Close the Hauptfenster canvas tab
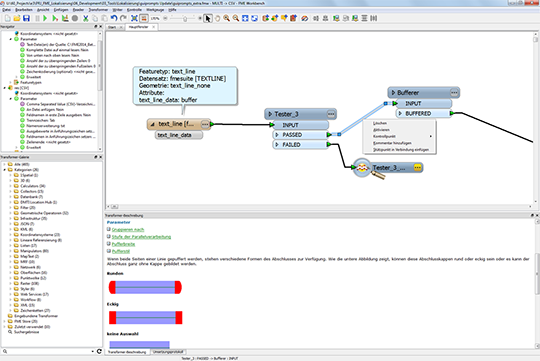The width and height of the screenshot is (540, 361). click(x=154, y=27)
